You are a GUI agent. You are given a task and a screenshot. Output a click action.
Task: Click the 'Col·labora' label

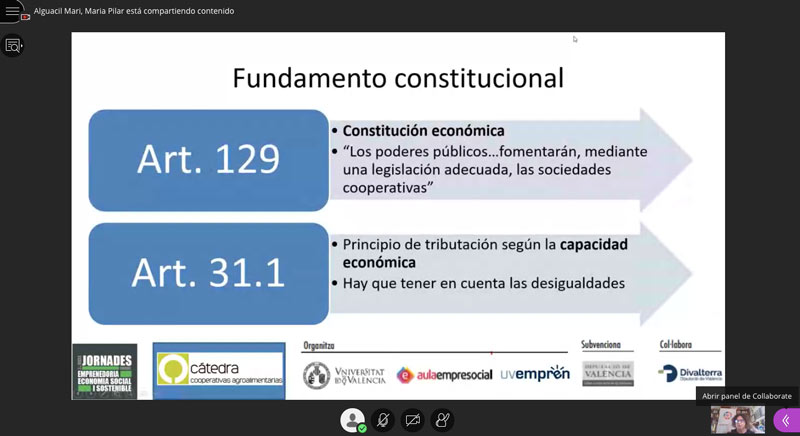click(x=676, y=345)
